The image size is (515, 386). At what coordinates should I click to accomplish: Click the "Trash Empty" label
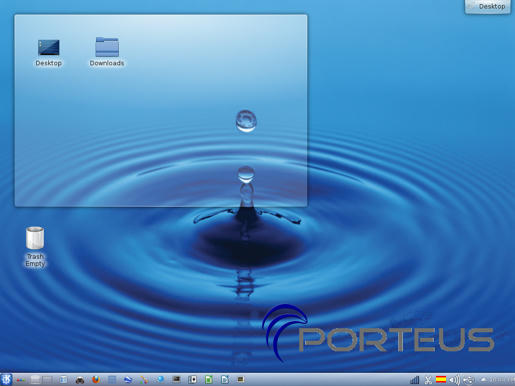coord(35,260)
